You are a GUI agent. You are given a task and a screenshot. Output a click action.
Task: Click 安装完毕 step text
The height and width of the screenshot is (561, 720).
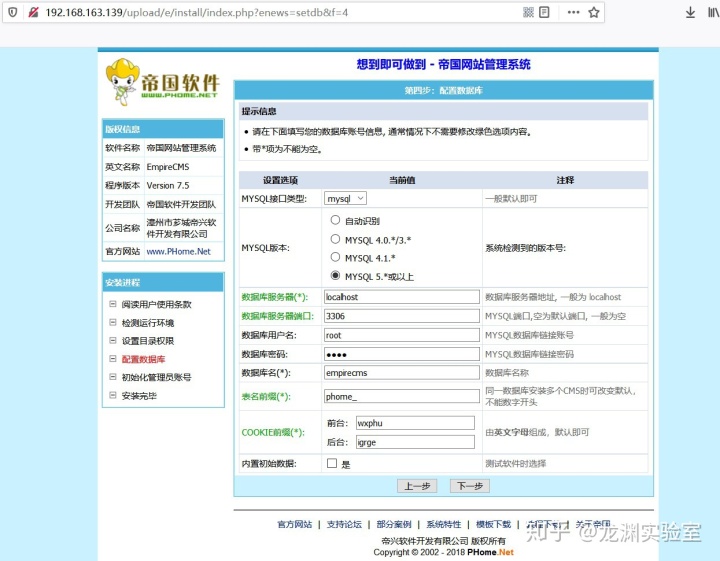[139, 395]
